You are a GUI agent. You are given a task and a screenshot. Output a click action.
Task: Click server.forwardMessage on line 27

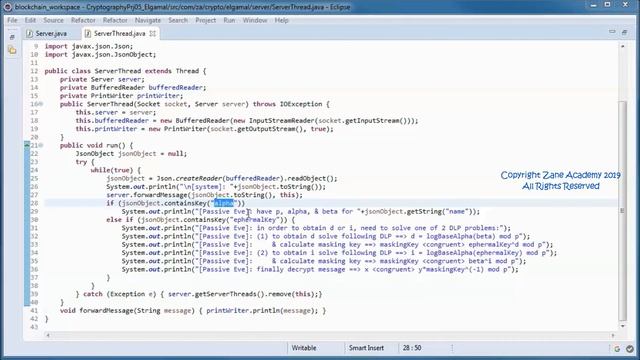(147, 195)
